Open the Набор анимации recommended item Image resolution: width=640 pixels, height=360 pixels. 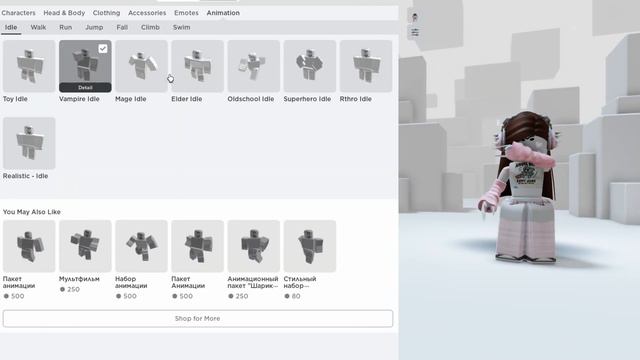pyautogui.click(x=141, y=246)
